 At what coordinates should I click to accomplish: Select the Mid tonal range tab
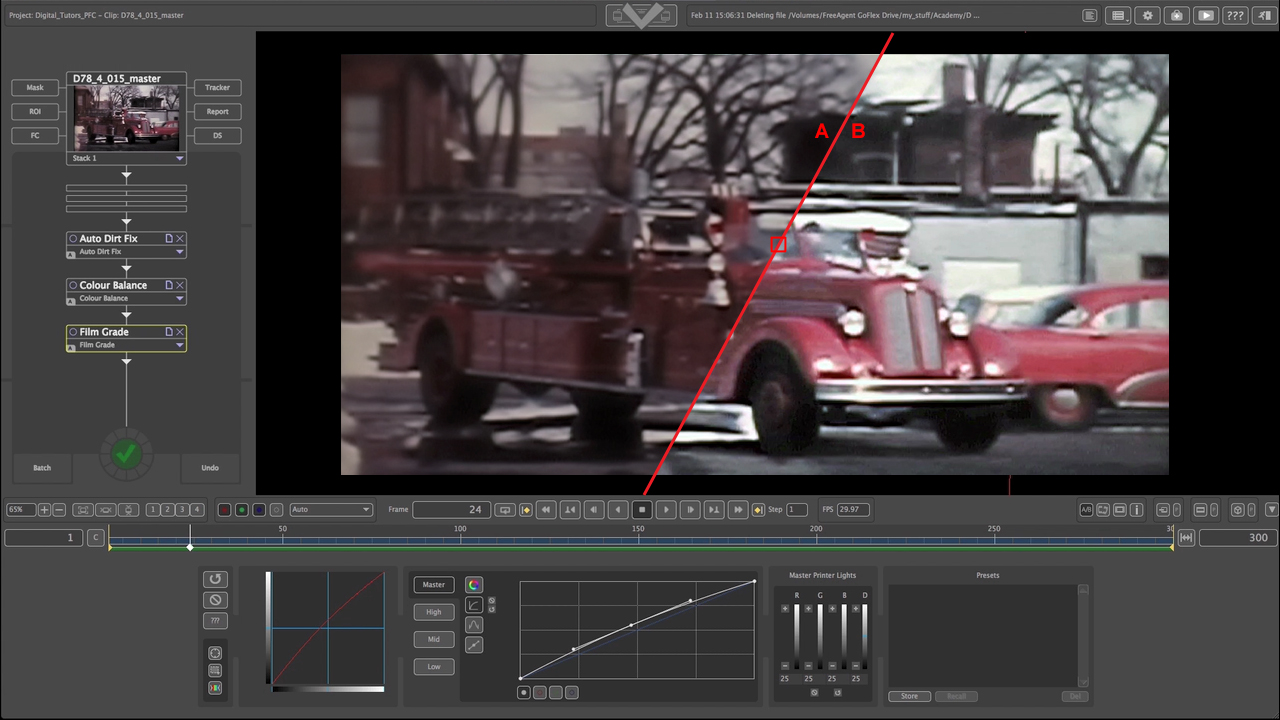pos(434,639)
